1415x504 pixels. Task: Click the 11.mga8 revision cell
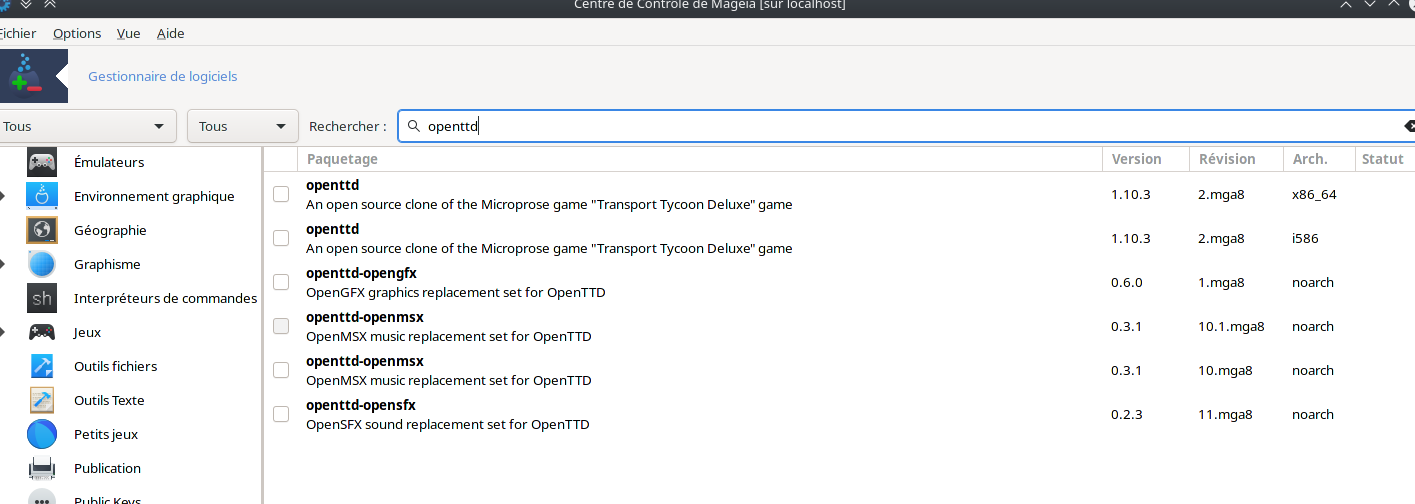pyautogui.click(x=1225, y=414)
